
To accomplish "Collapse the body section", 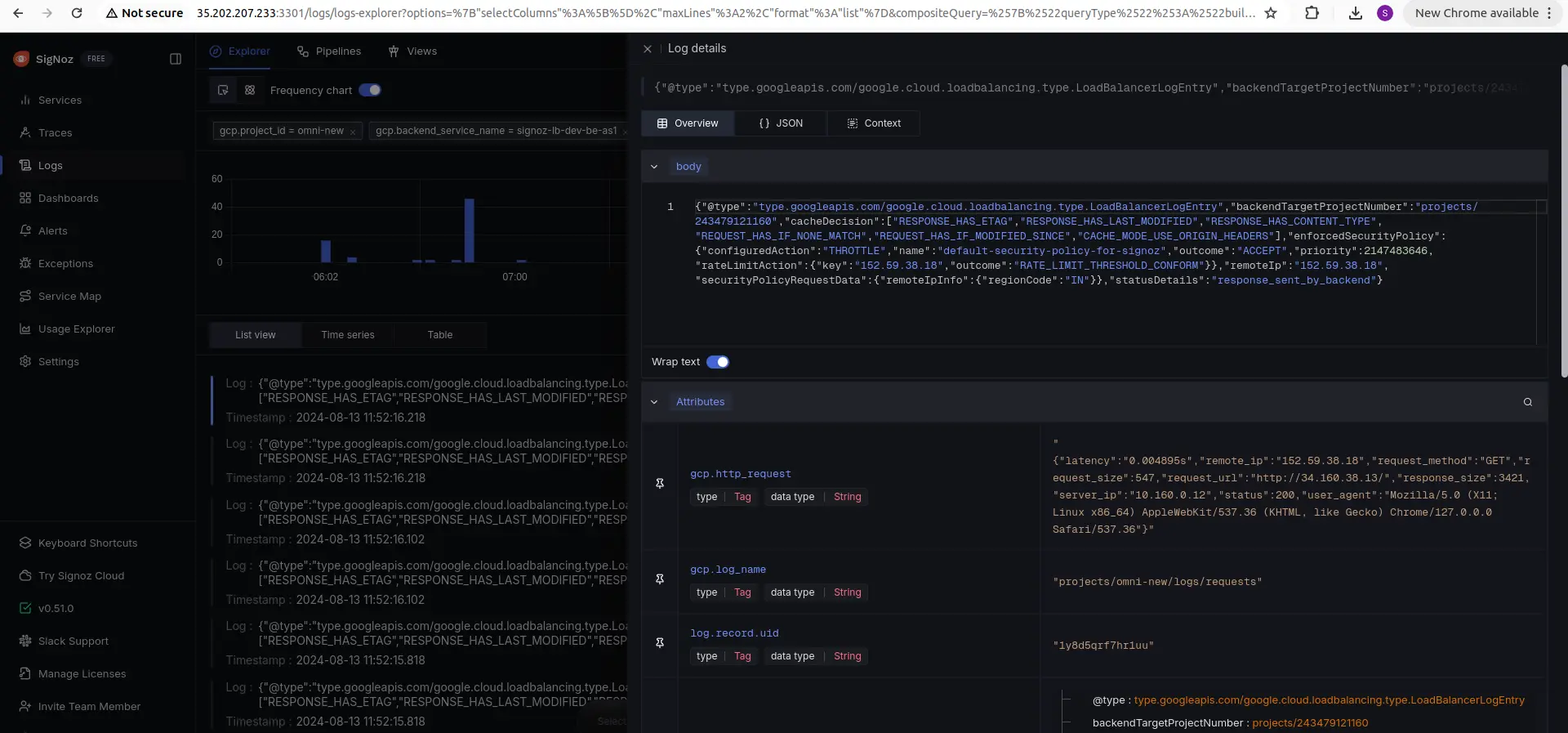I will click(654, 167).
